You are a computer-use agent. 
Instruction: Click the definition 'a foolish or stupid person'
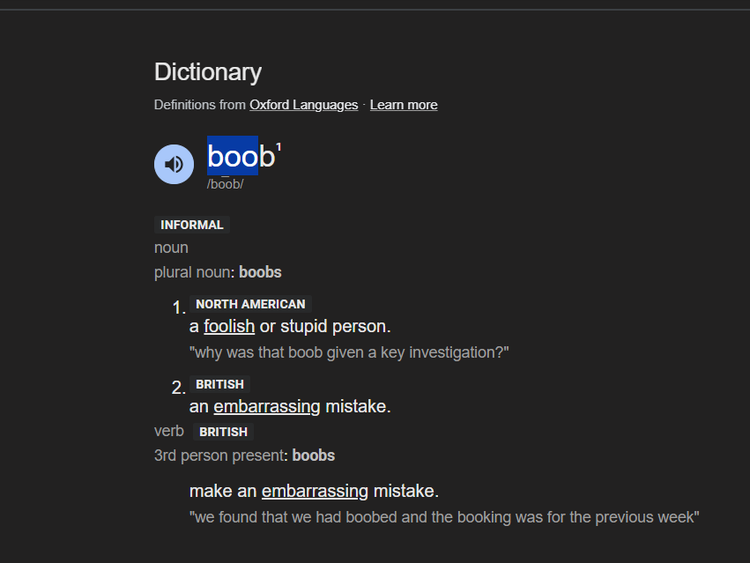click(290, 326)
